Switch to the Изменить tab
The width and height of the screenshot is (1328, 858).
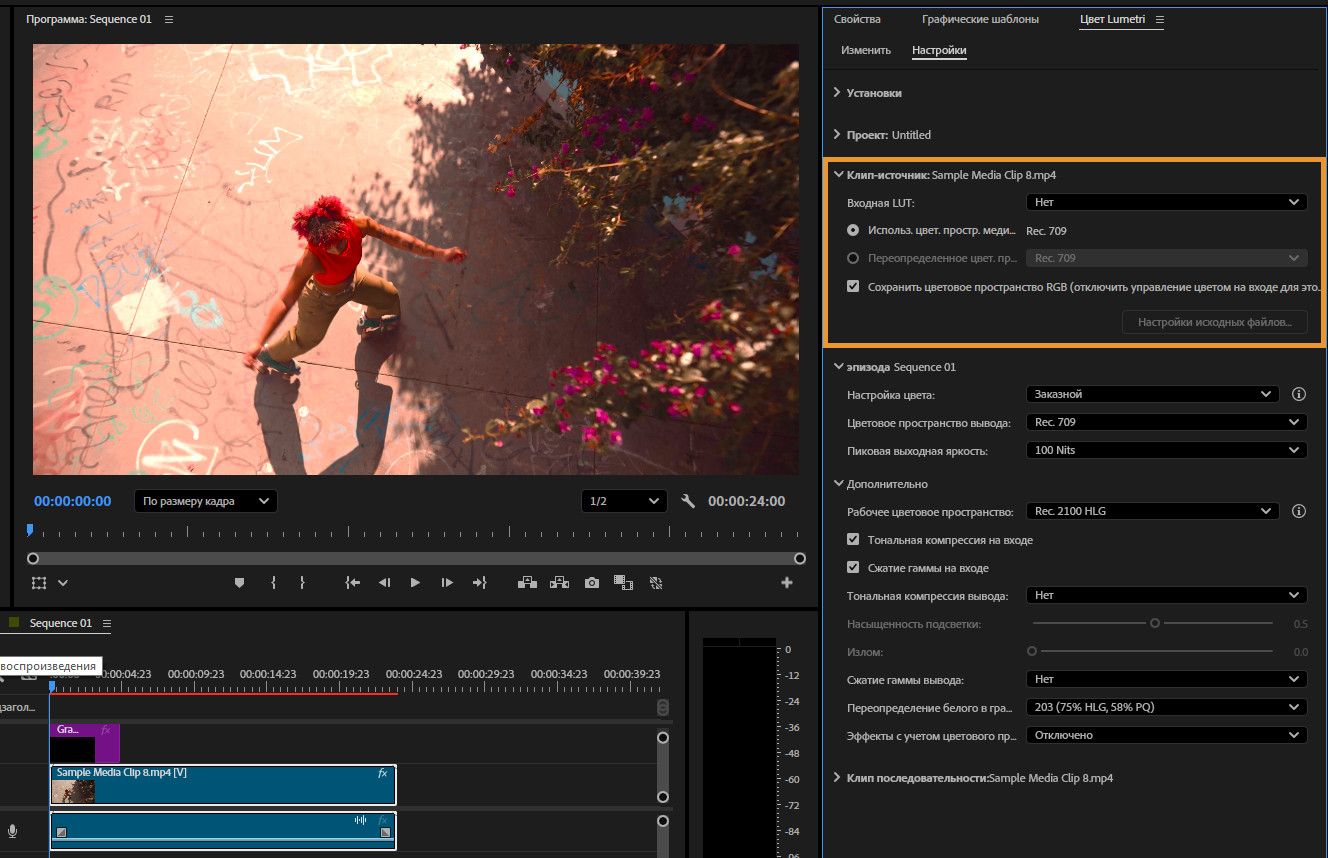865,50
